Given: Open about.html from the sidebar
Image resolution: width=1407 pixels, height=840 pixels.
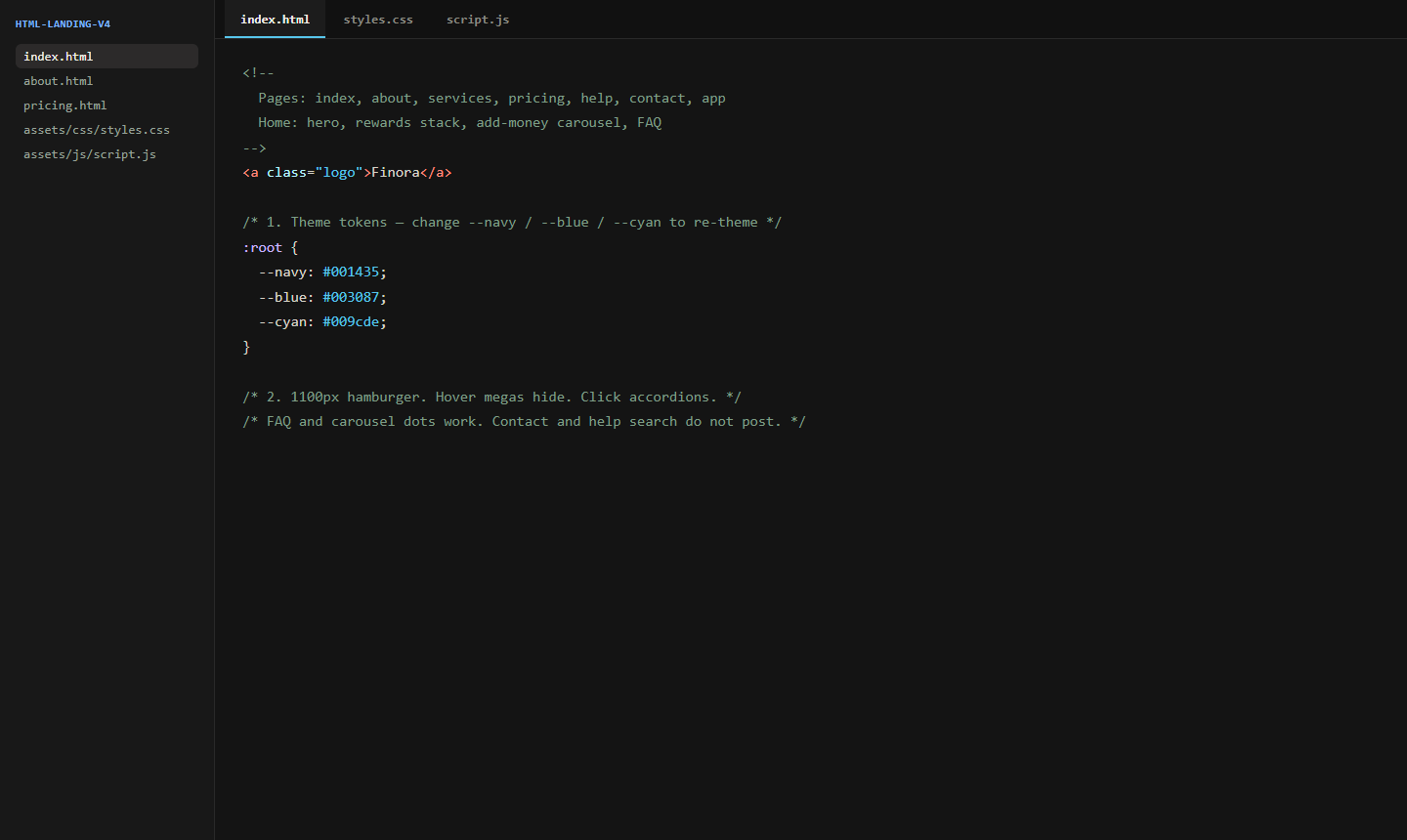Looking at the screenshot, I should pyautogui.click(x=107, y=81).
